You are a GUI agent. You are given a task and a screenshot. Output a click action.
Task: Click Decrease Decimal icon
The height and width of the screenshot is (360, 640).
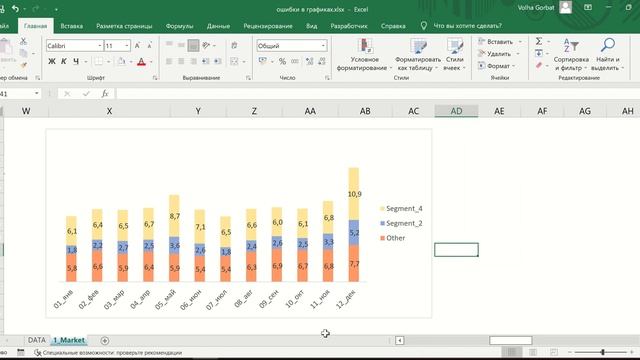(322, 62)
